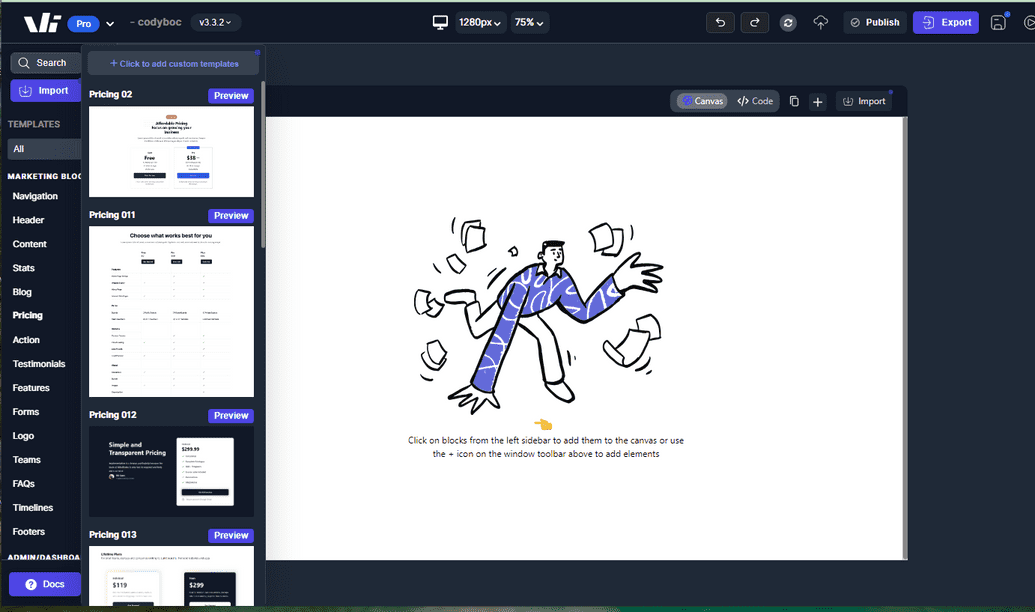Screen dimensions: 1035x612
Task: Click the MARKETING BLOCKS heading
Action: (44, 176)
